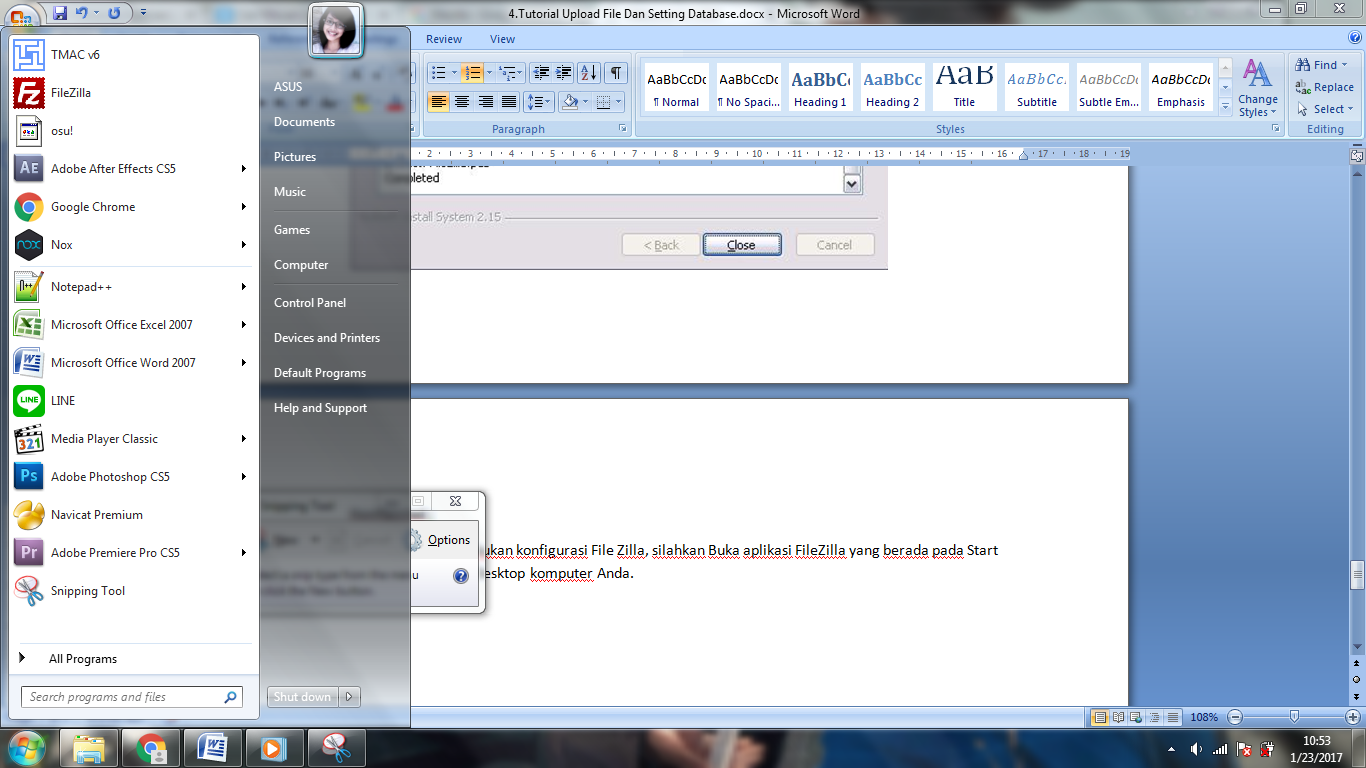Open the Change Styles dropdown
This screenshot has height=768, width=1366.
pos(1257,88)
